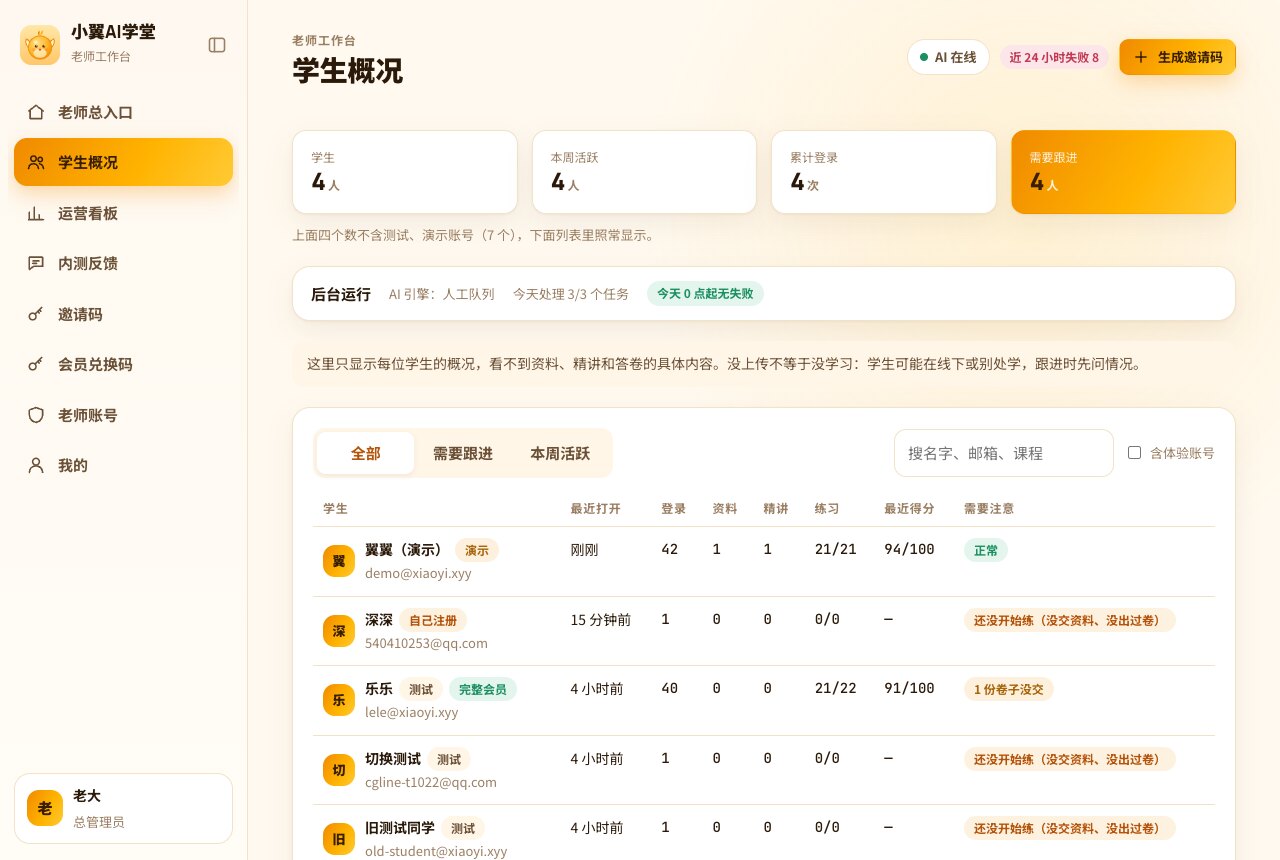Click the 1 份卷子没交 notice
Screen dimensions: 1280x860
tap(1008, 689)
